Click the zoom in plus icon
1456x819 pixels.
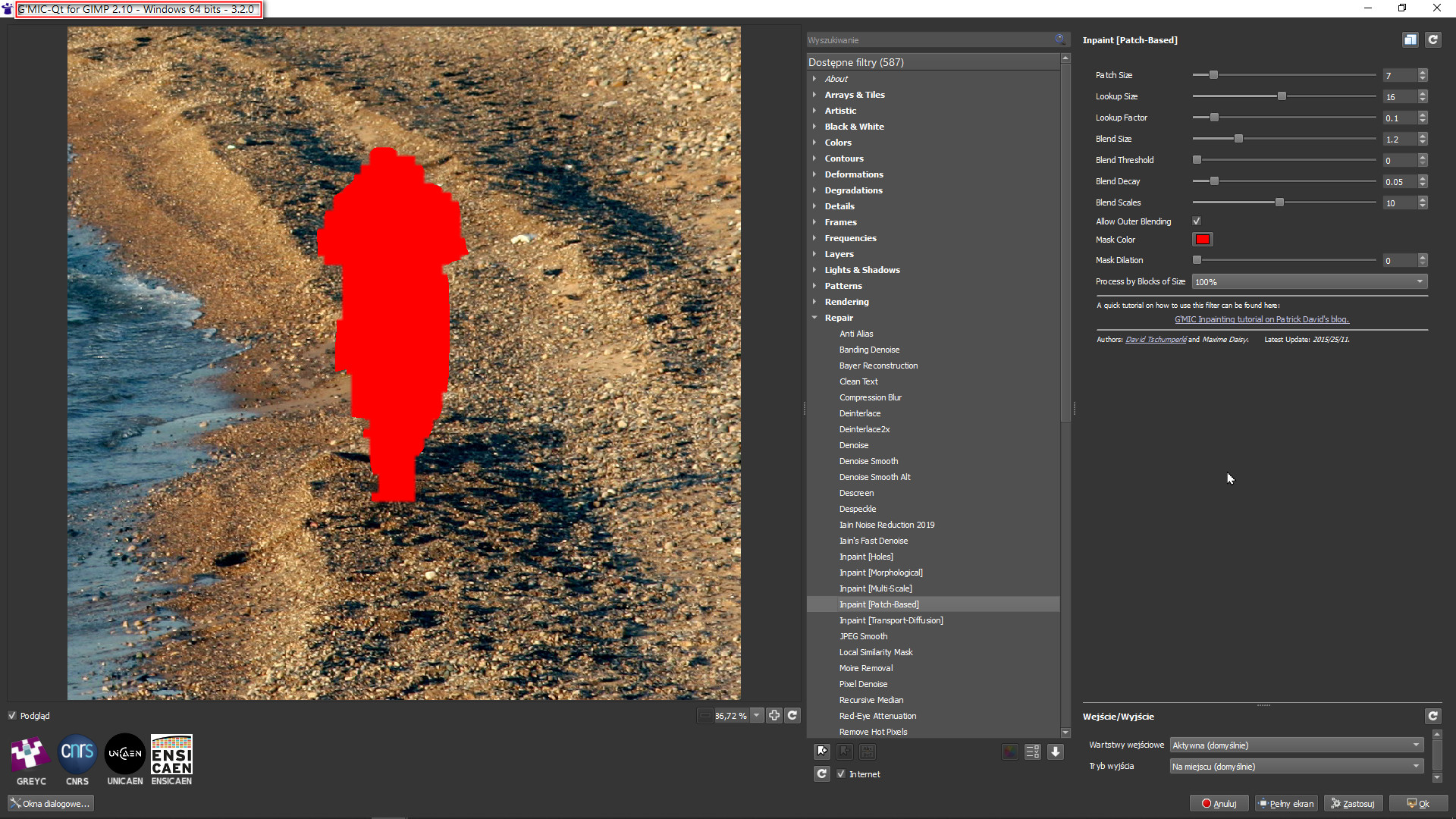tap(773, 715)
